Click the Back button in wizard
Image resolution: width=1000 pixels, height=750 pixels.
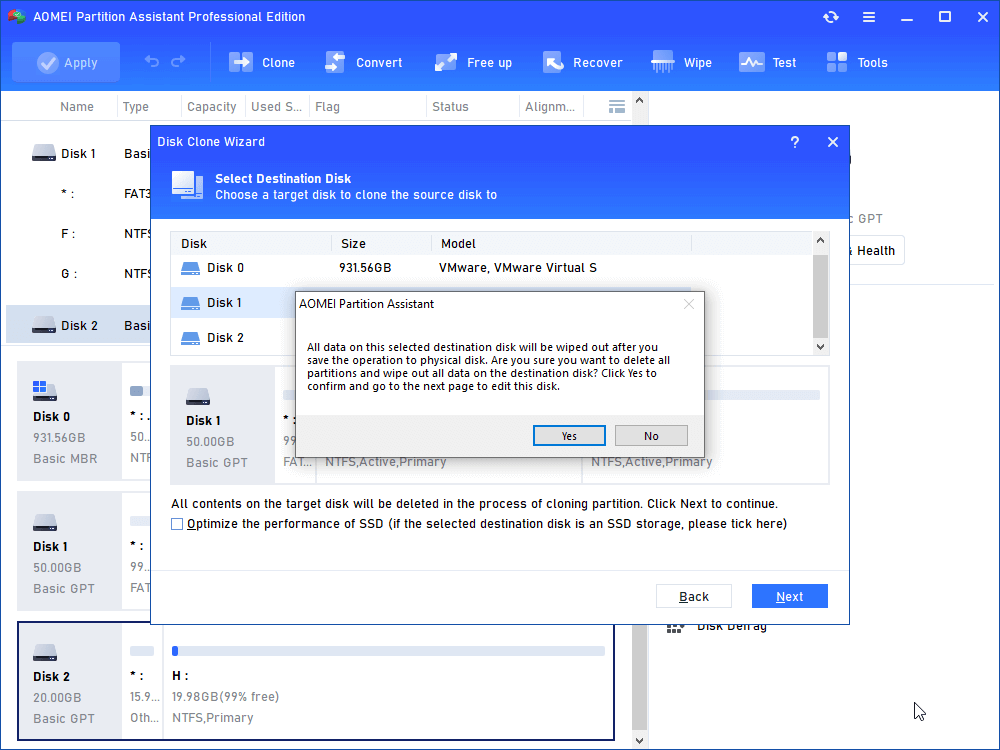point(694,596)
